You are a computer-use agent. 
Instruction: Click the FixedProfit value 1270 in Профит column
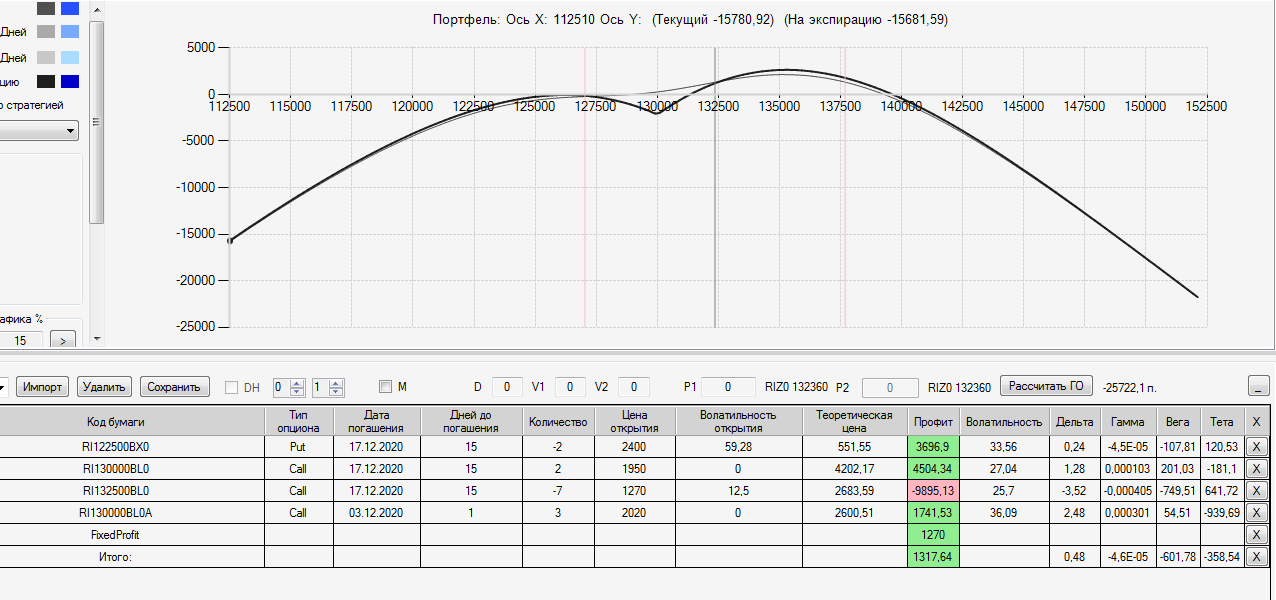tap(933, 535)
